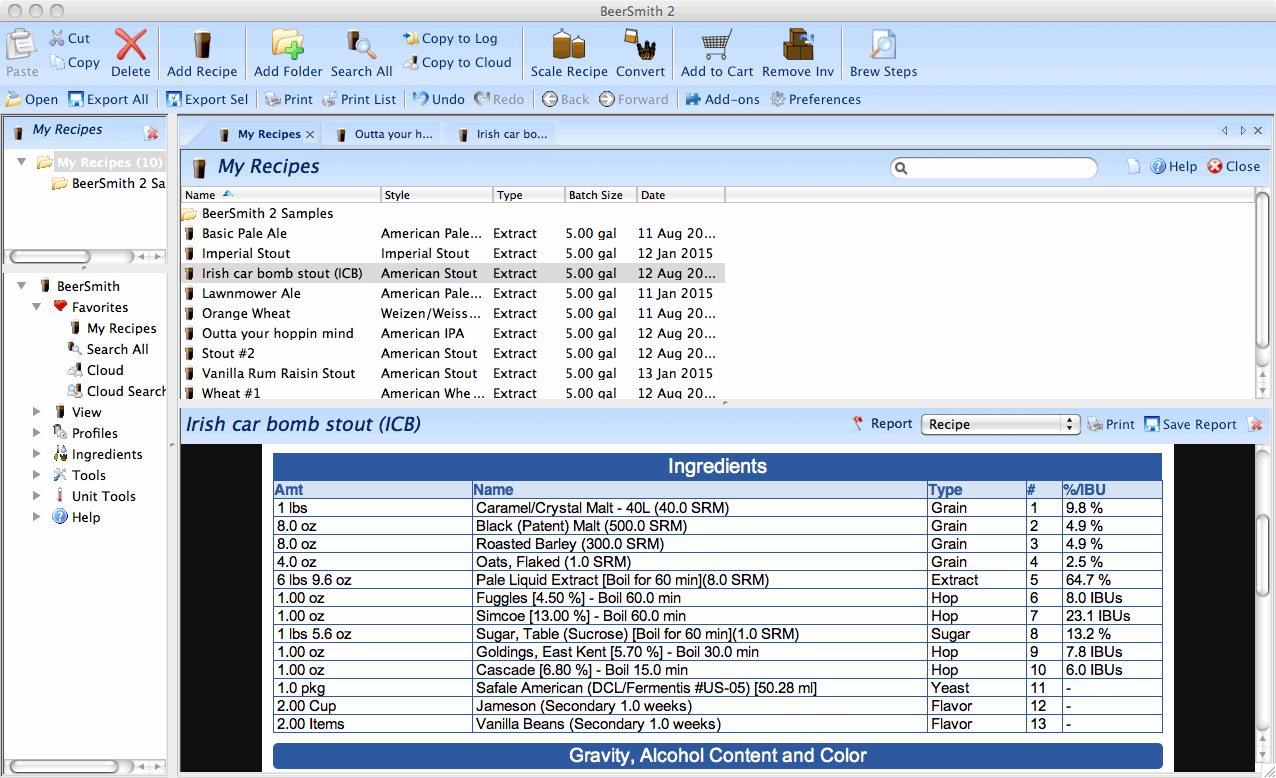
Task: Open Cloud in sidebar tree
Action: (95, 370)
